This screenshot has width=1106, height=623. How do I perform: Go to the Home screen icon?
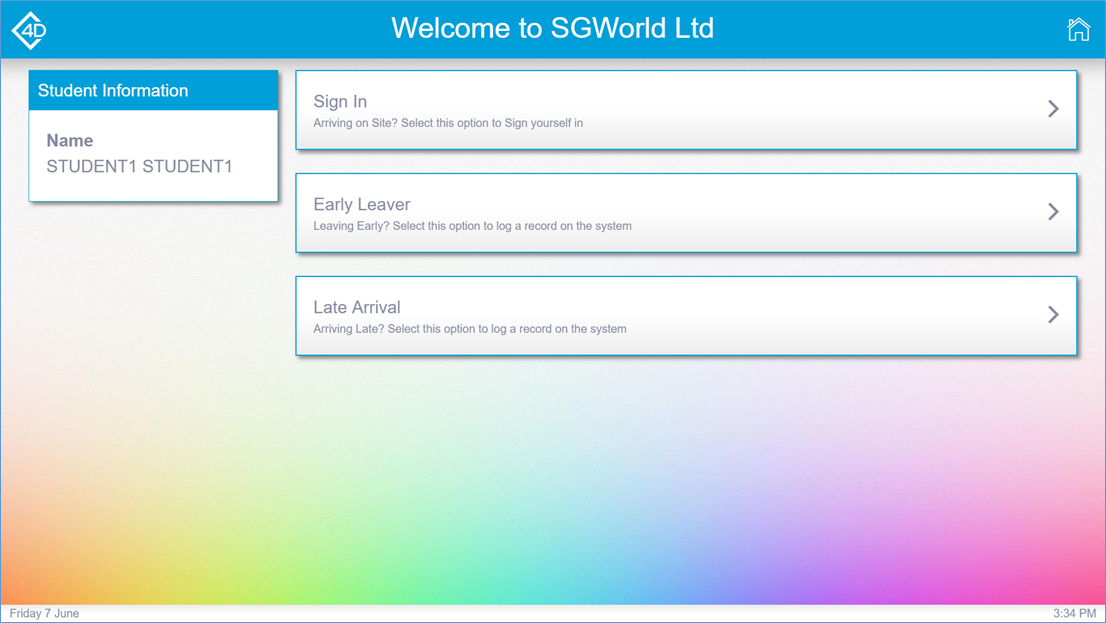point(1078,30)
